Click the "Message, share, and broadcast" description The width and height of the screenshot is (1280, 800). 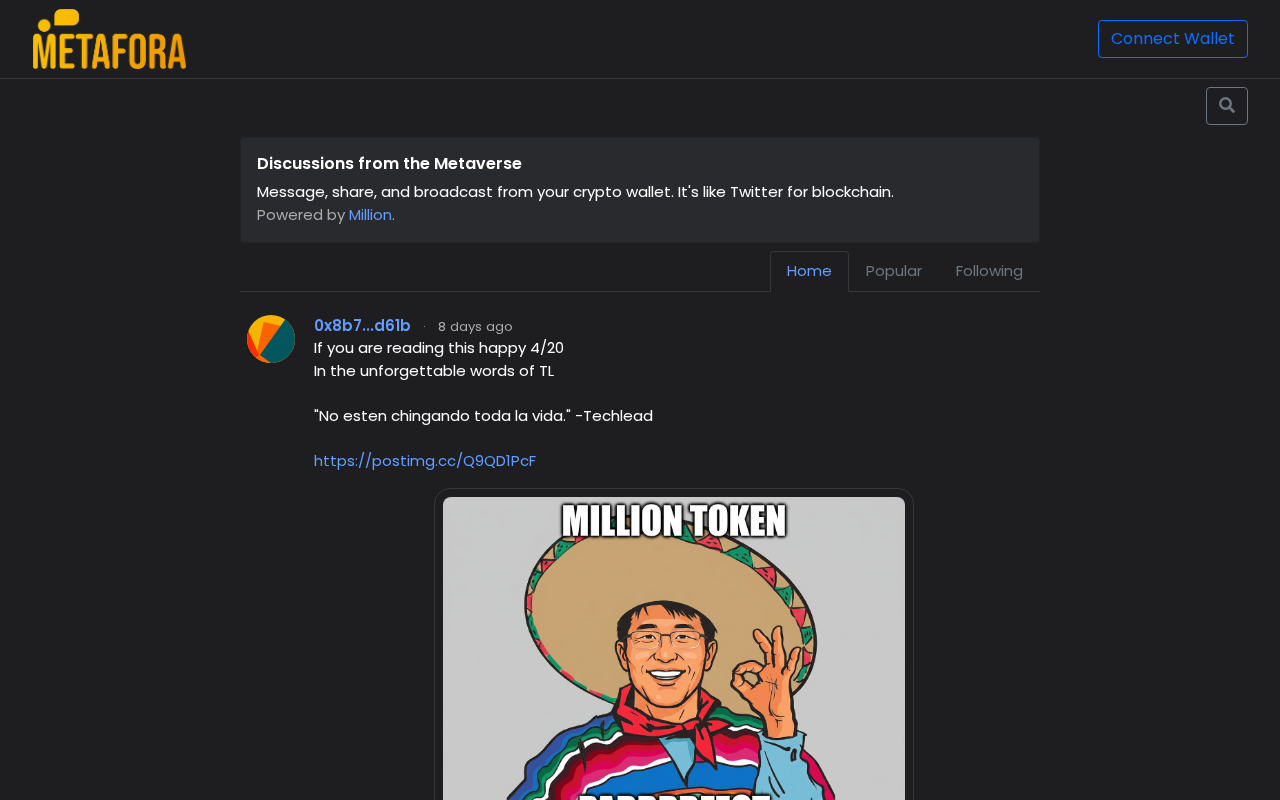pyautogui.click(x=575, y=192)
